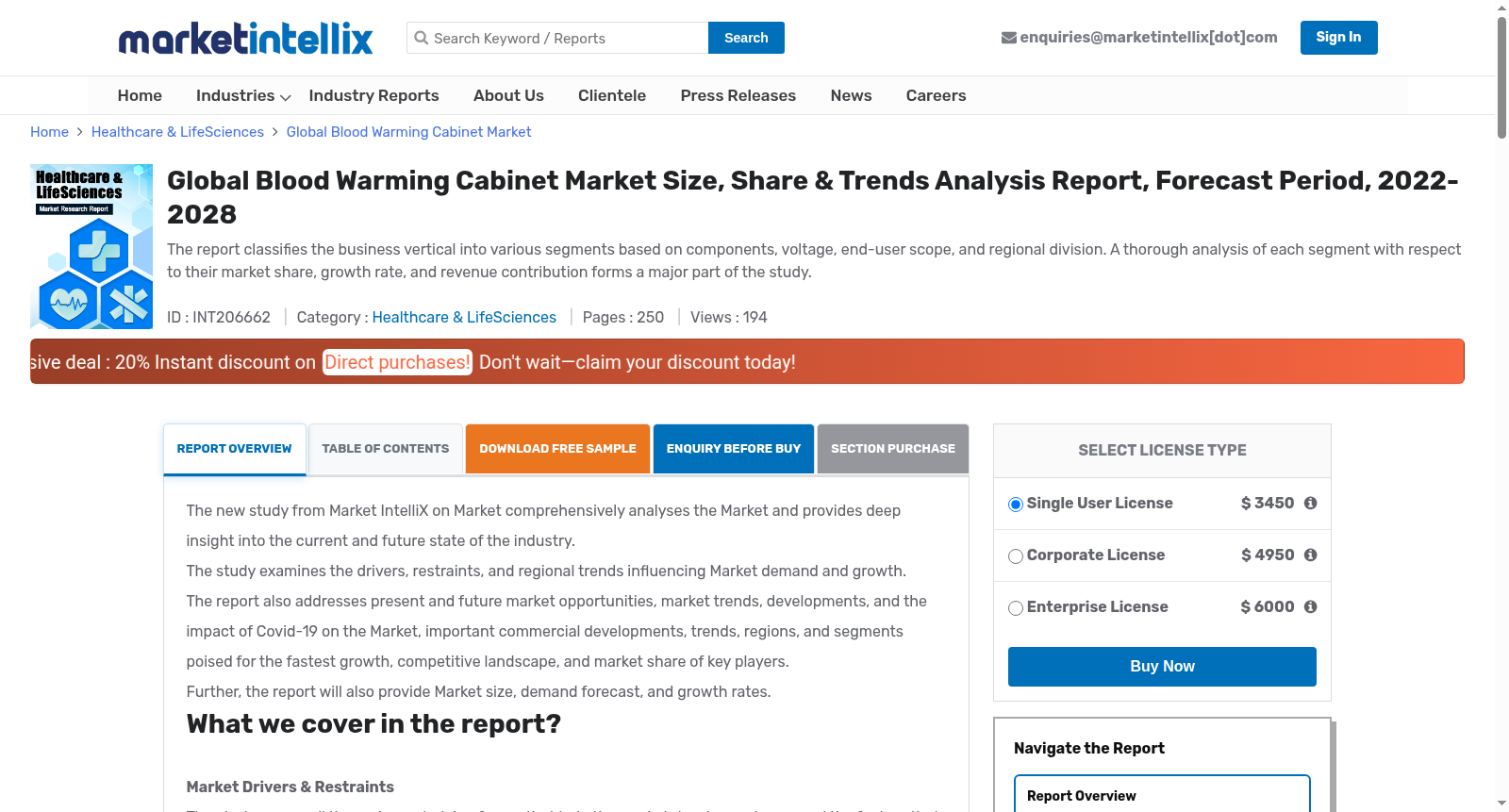The height and width of the screenshot is (812, 1509).
Task: Open Healthcare & LifeSciences breadcrumb link
Action: [x=177, y=132]
